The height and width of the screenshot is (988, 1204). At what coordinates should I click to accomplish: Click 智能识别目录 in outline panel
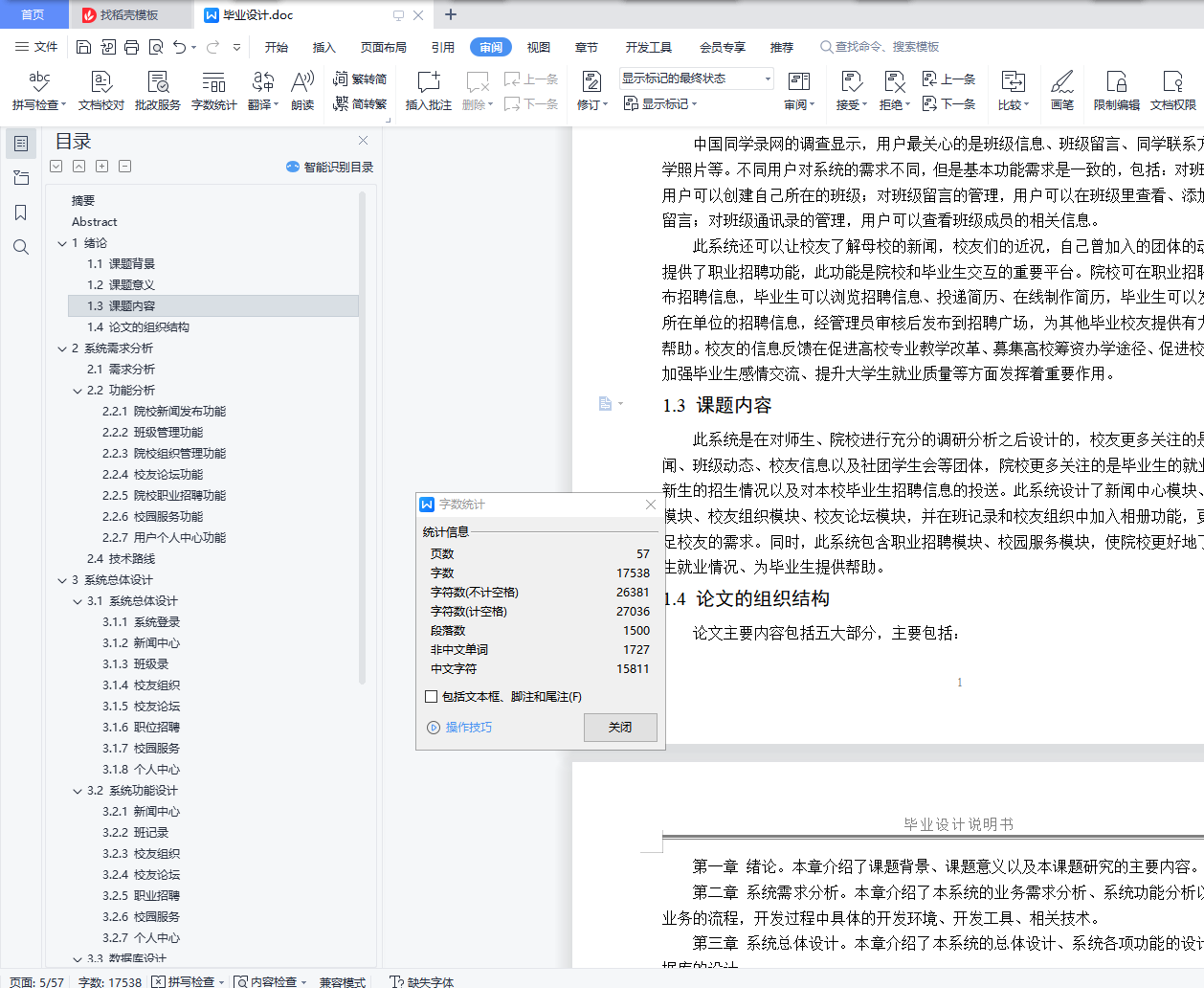point(330,167)
